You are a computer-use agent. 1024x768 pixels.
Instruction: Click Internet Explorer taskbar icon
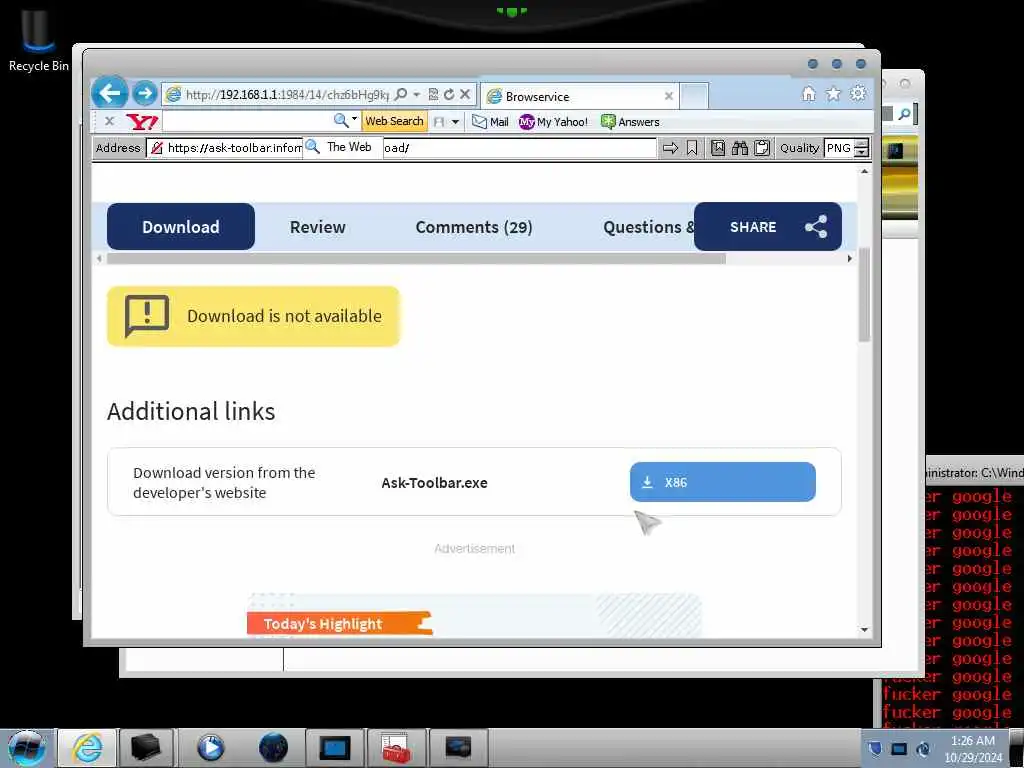tap(87, 748)
